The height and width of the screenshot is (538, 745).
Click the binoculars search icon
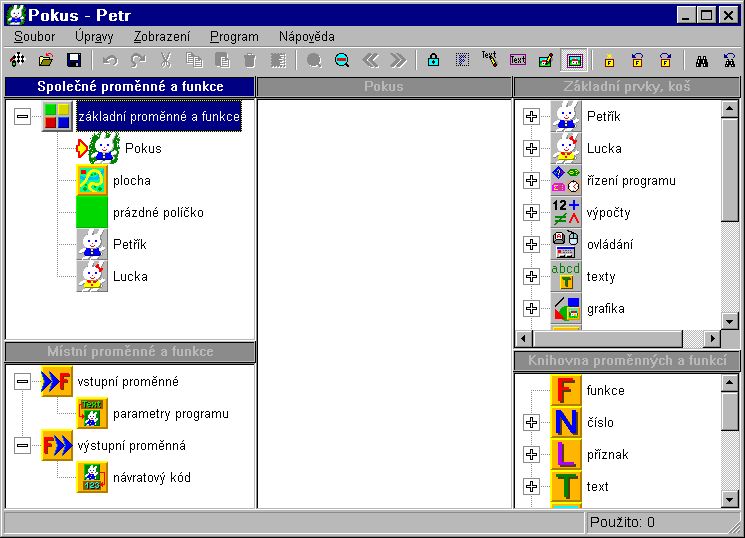tap(702, 61)
